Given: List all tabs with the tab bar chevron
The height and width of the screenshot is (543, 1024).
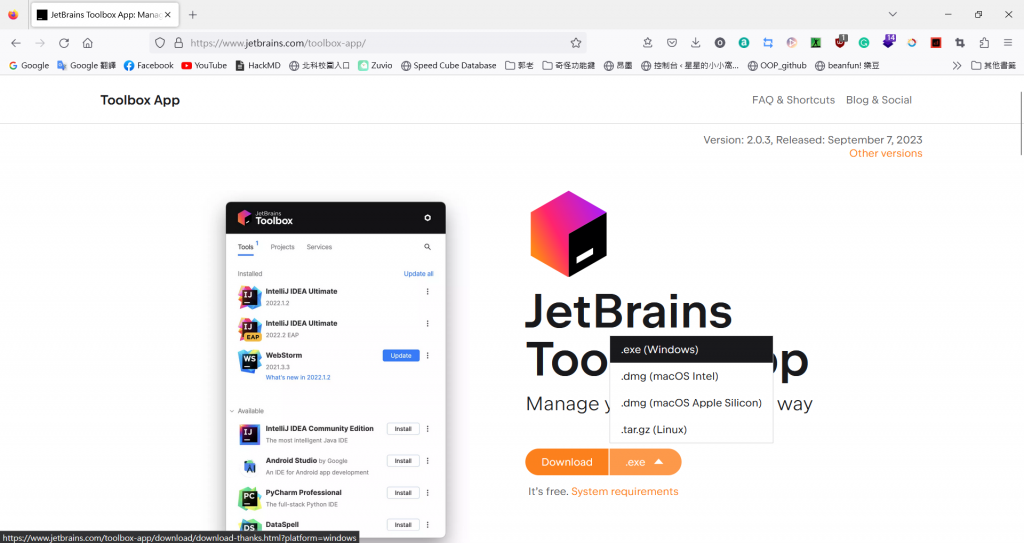Looking at the screenshot, I should (893, 14).
